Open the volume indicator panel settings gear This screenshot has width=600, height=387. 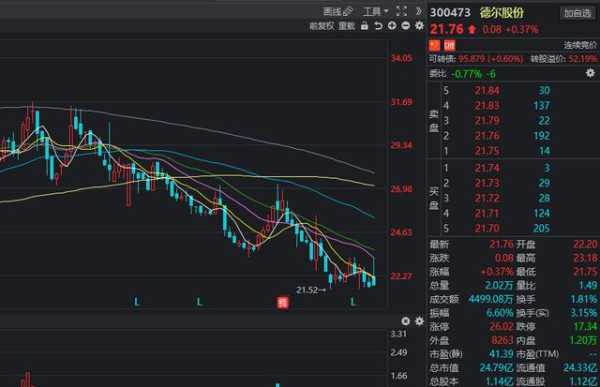click(x=419, y=321)
